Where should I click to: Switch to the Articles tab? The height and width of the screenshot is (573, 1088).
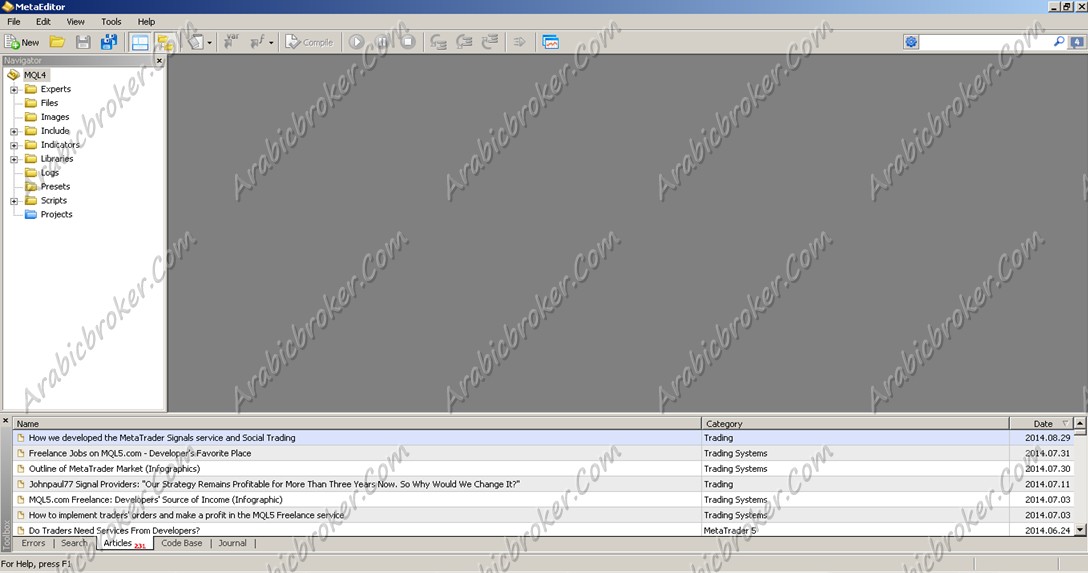pos(125,543)
